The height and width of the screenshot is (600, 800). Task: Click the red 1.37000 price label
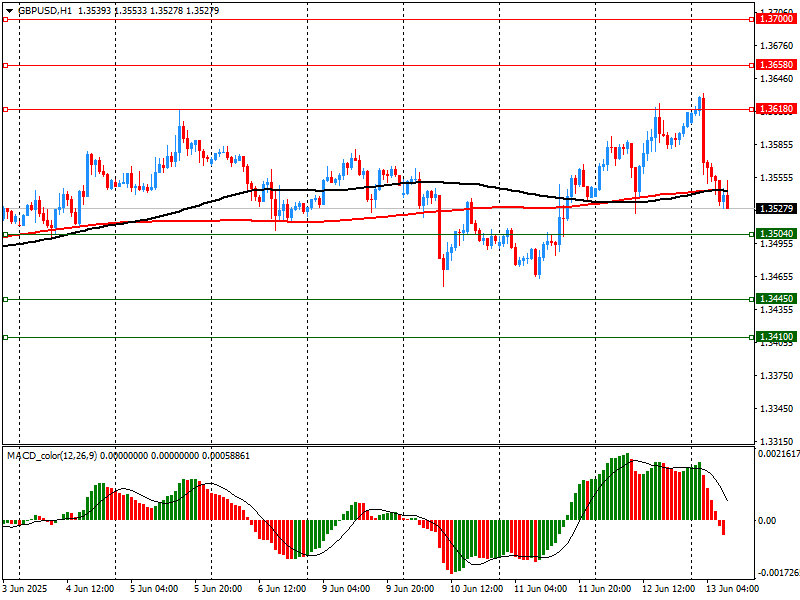click(776, 19)
